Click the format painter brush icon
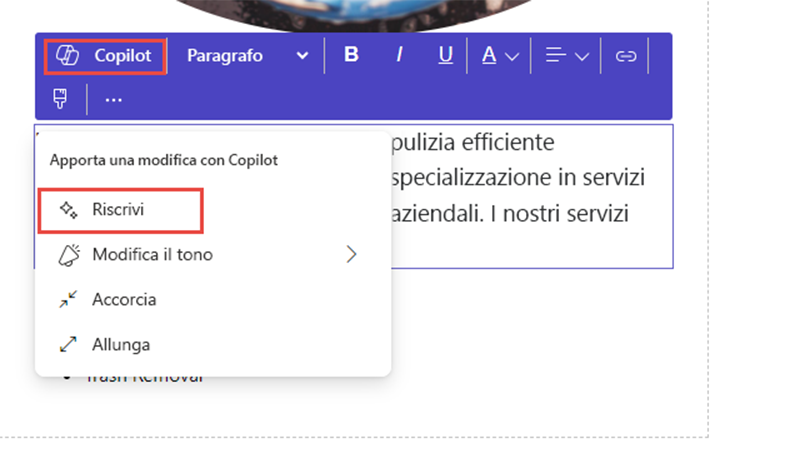Viewport: 810px width, 458px height. [60, 99]
